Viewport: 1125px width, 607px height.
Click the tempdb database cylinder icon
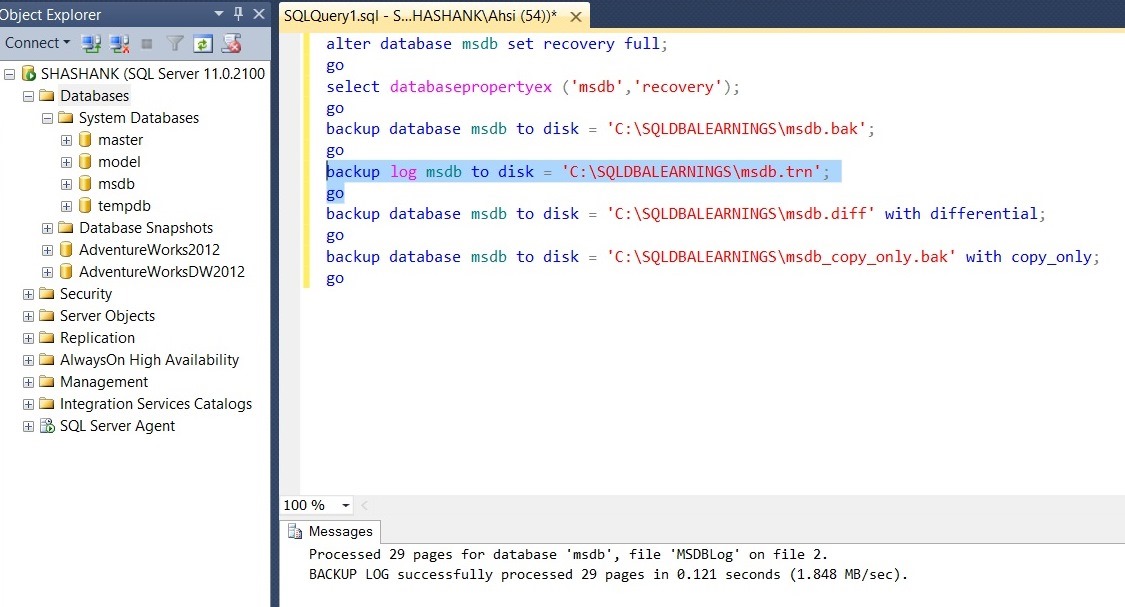[85, 206]
